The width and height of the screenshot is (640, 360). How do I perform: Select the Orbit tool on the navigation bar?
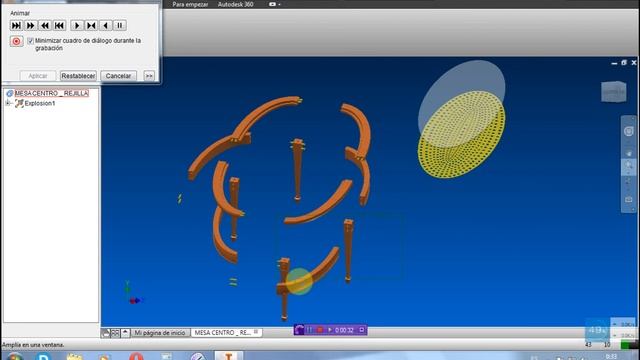(628, 182)
